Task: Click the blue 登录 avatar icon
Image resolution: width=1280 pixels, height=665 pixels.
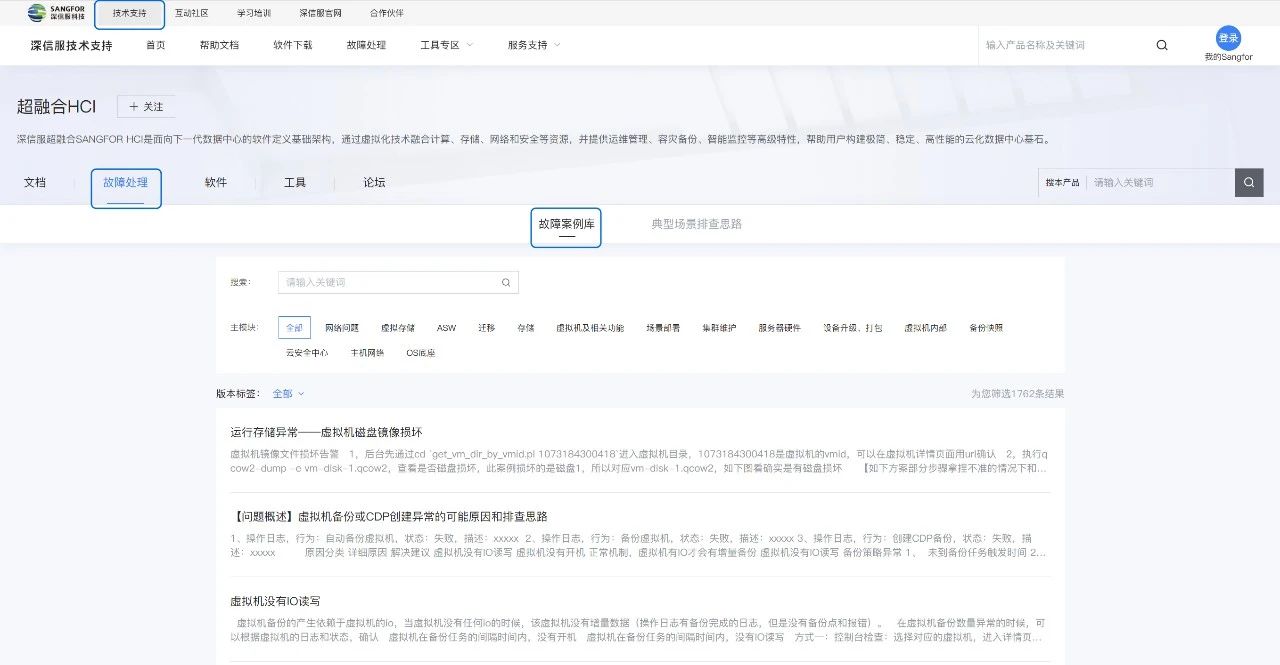Action: coord(1228,38)
